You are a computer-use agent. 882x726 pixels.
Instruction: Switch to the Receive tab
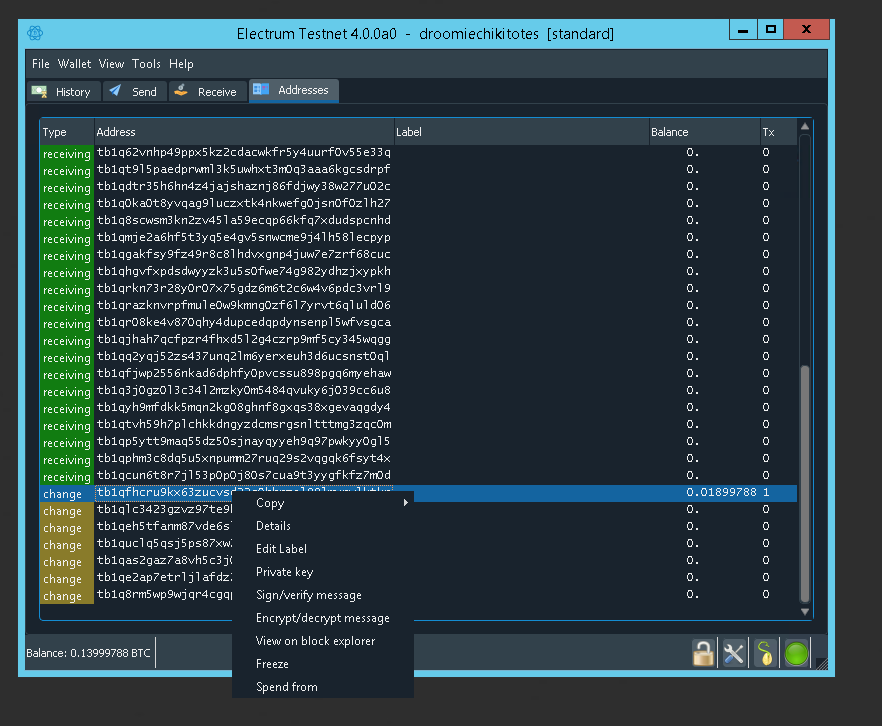point(208,92)
